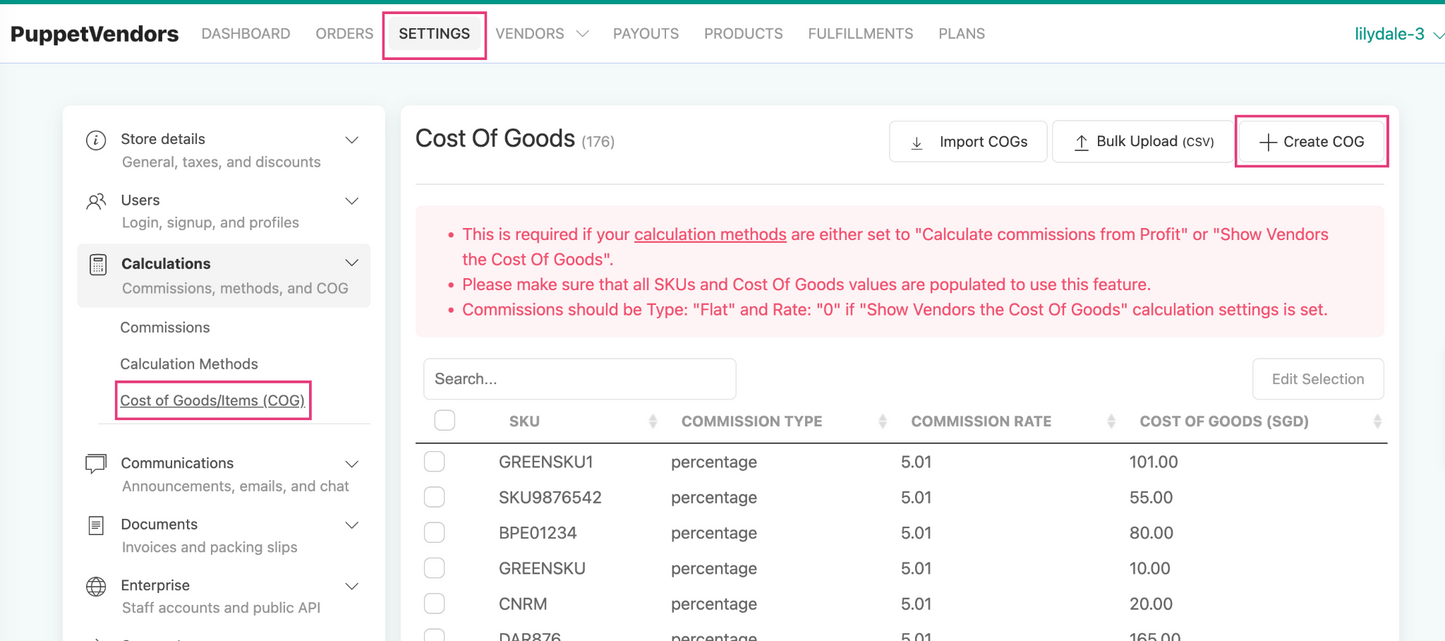Click the Store details info icon
This screenshot has width=1445, height=641.
[96, 140]
